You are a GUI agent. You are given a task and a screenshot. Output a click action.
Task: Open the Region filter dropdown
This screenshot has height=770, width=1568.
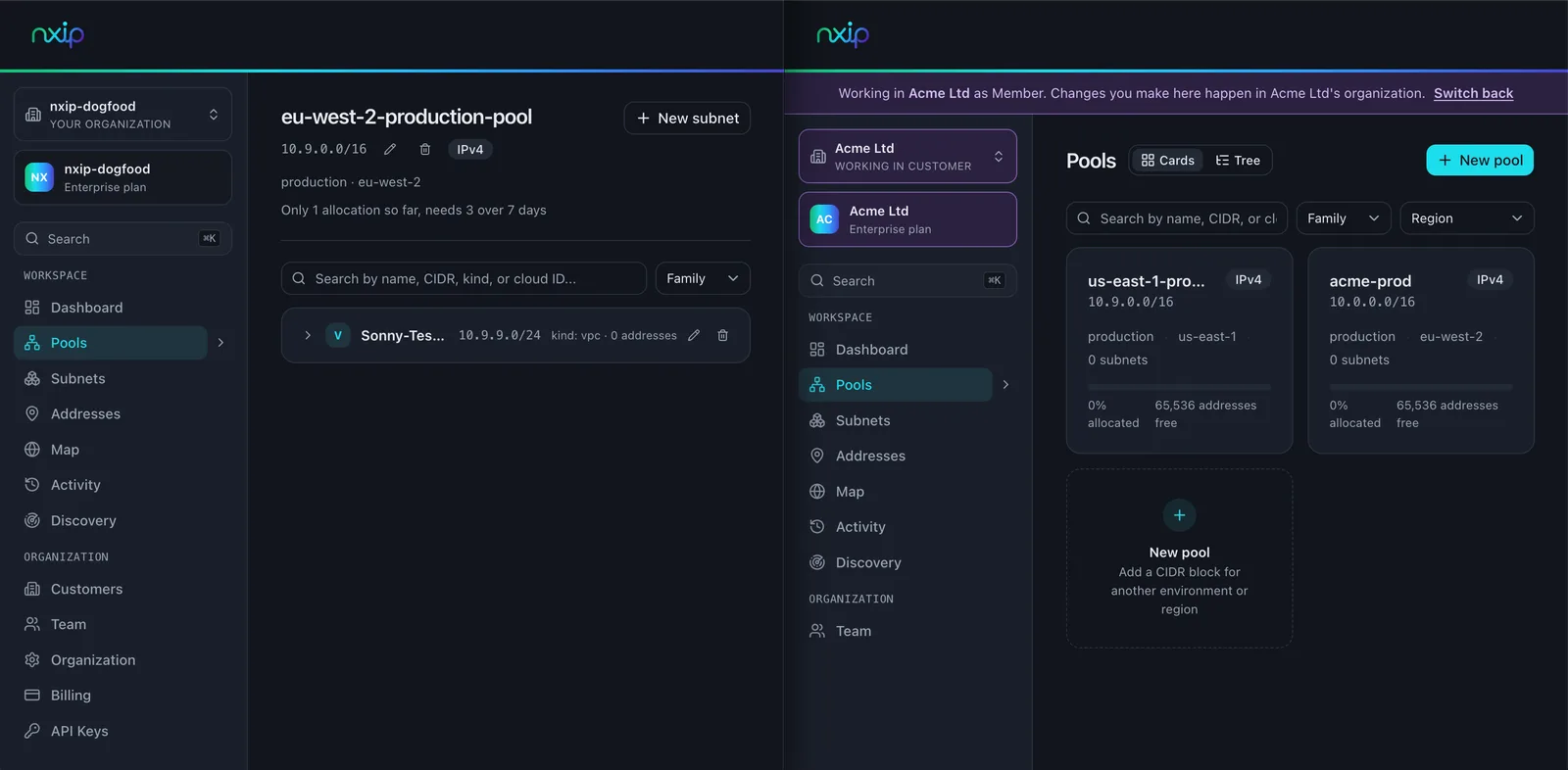click(x=1467, y=218)
